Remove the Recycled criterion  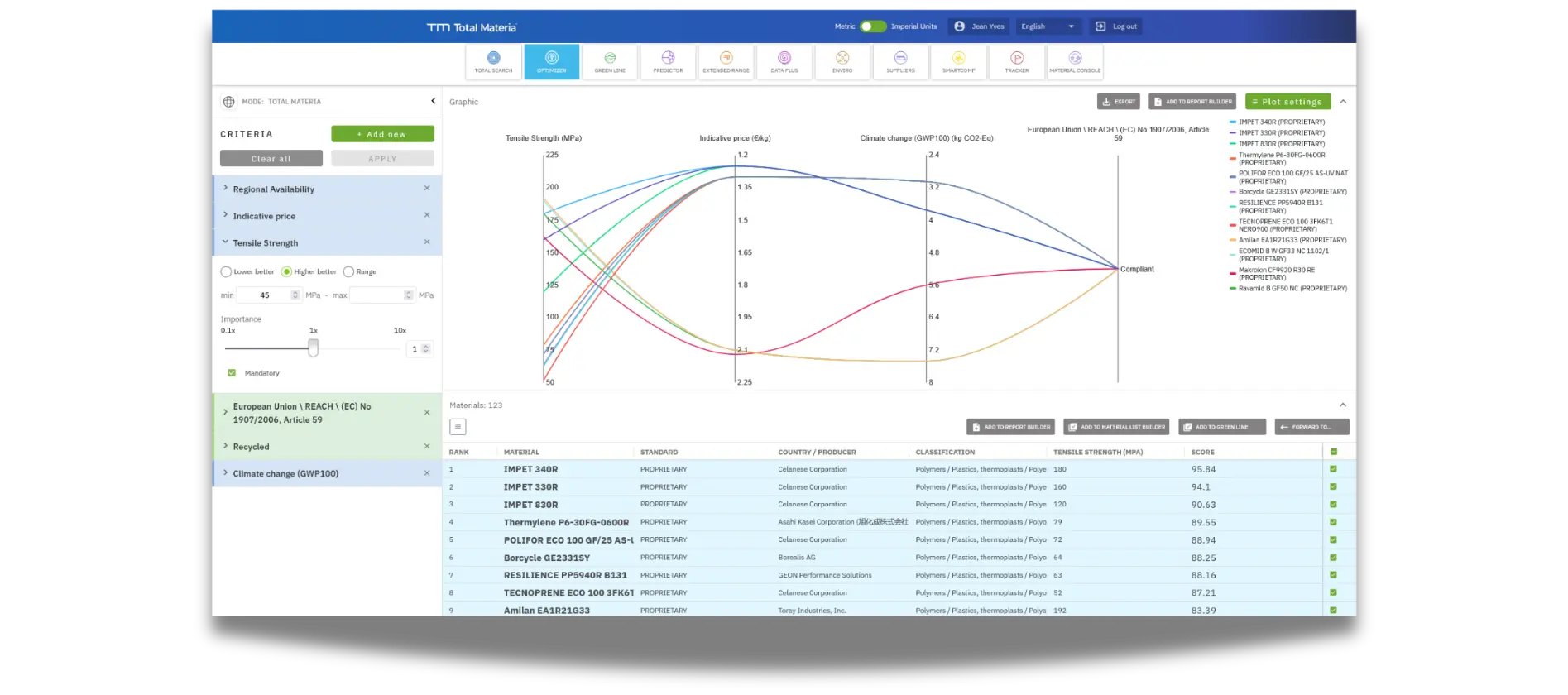427,446
